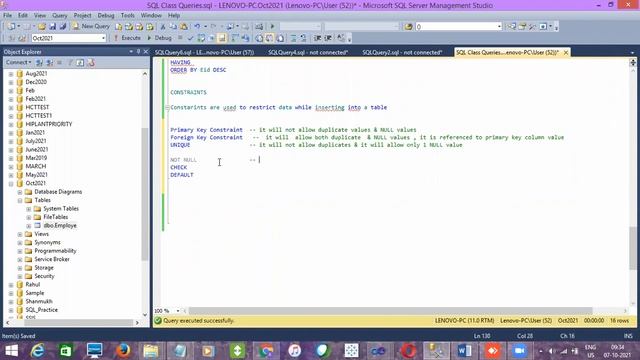Screen dimensions: 640x360
Task: Close the Object Explorer panel
Action: tap(146, 51)
